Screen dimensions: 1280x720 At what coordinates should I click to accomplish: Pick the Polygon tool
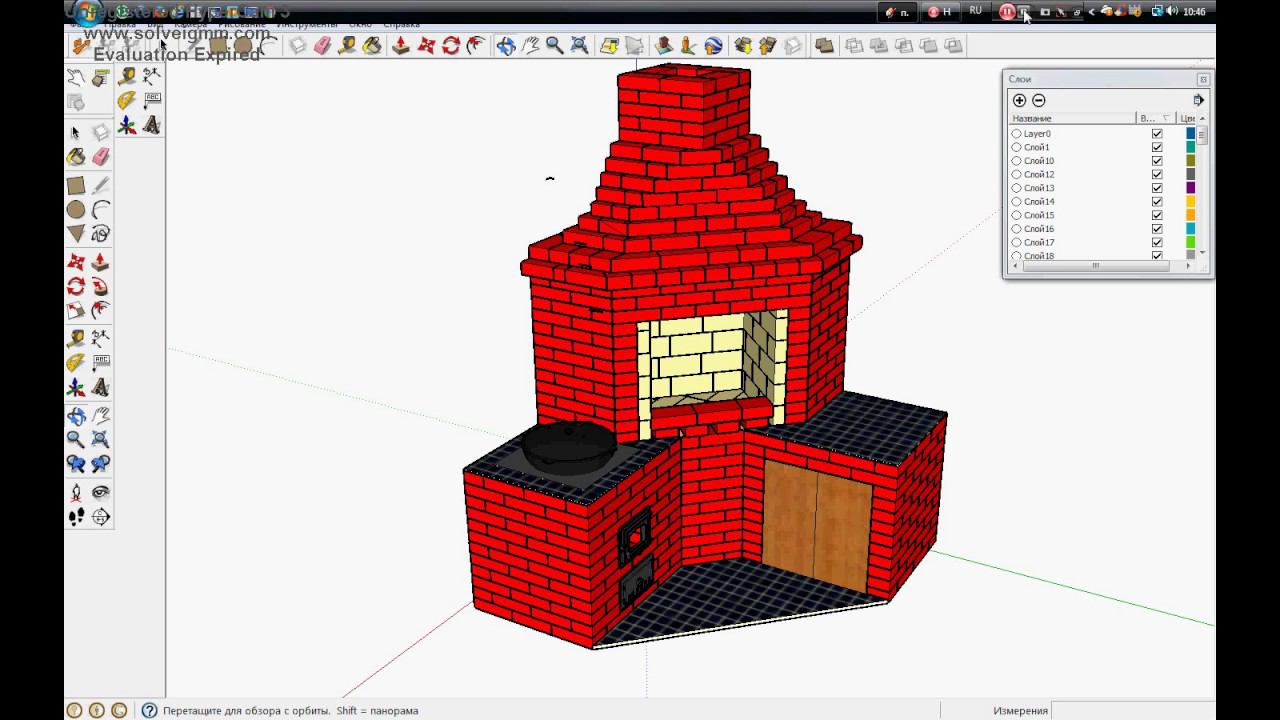[75, 234]
